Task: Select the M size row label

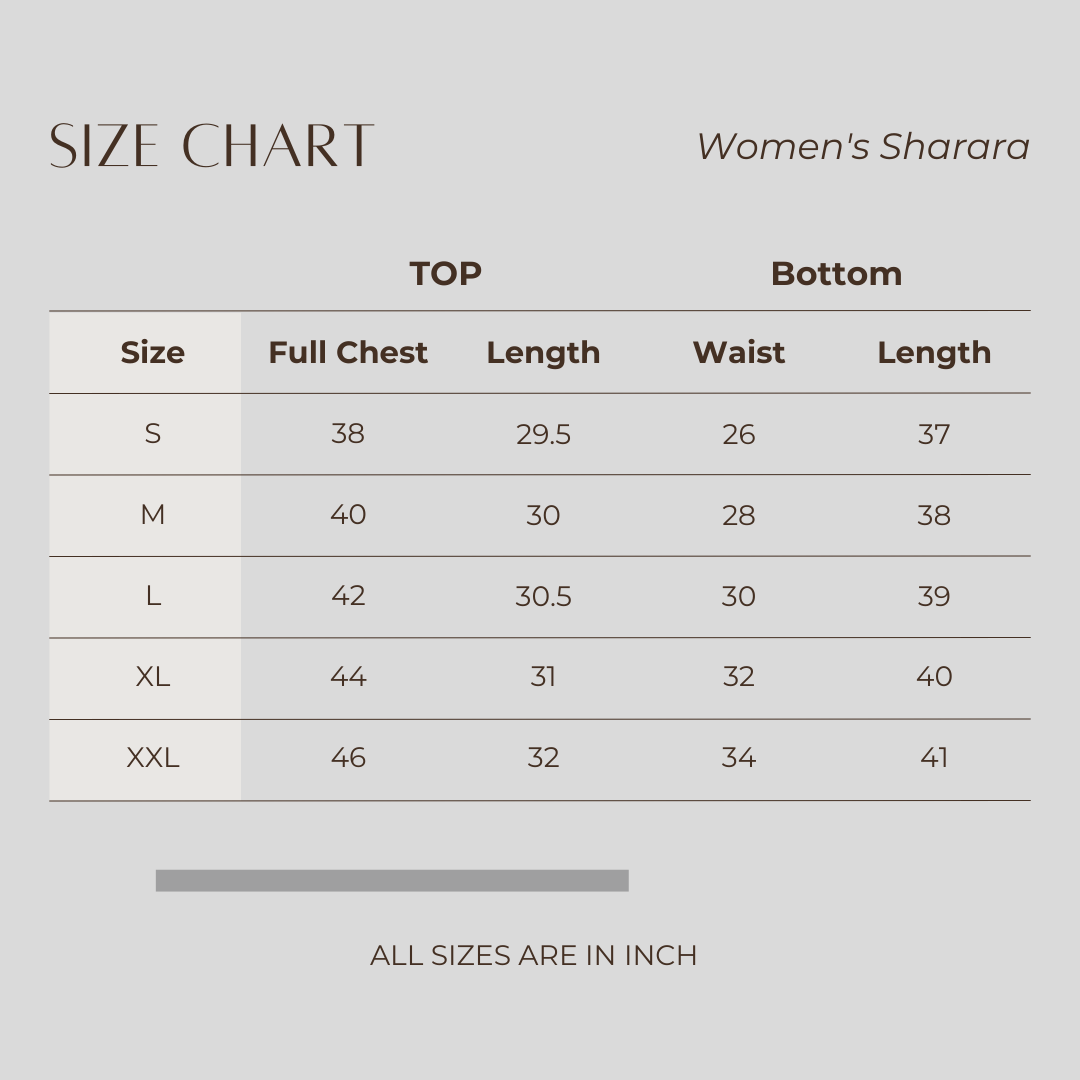Action: (x=152, y=515)
